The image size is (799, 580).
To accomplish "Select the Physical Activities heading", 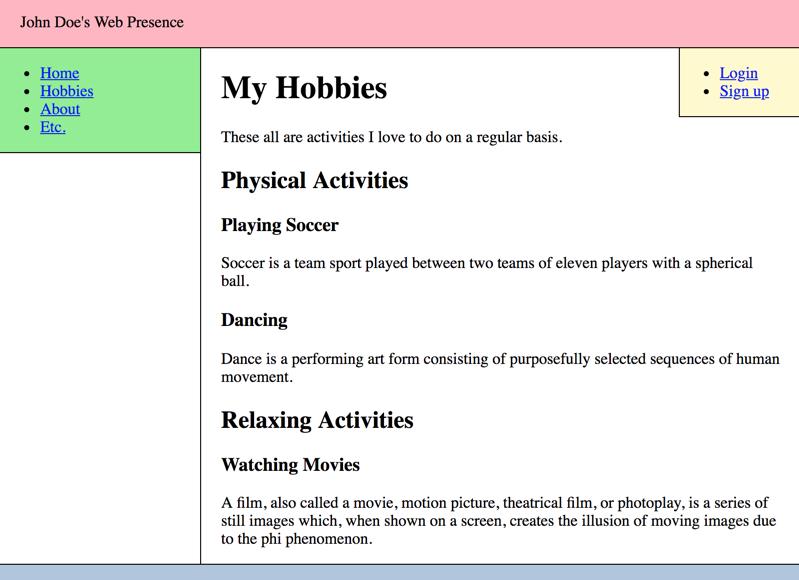I will [x=314, y=180].
